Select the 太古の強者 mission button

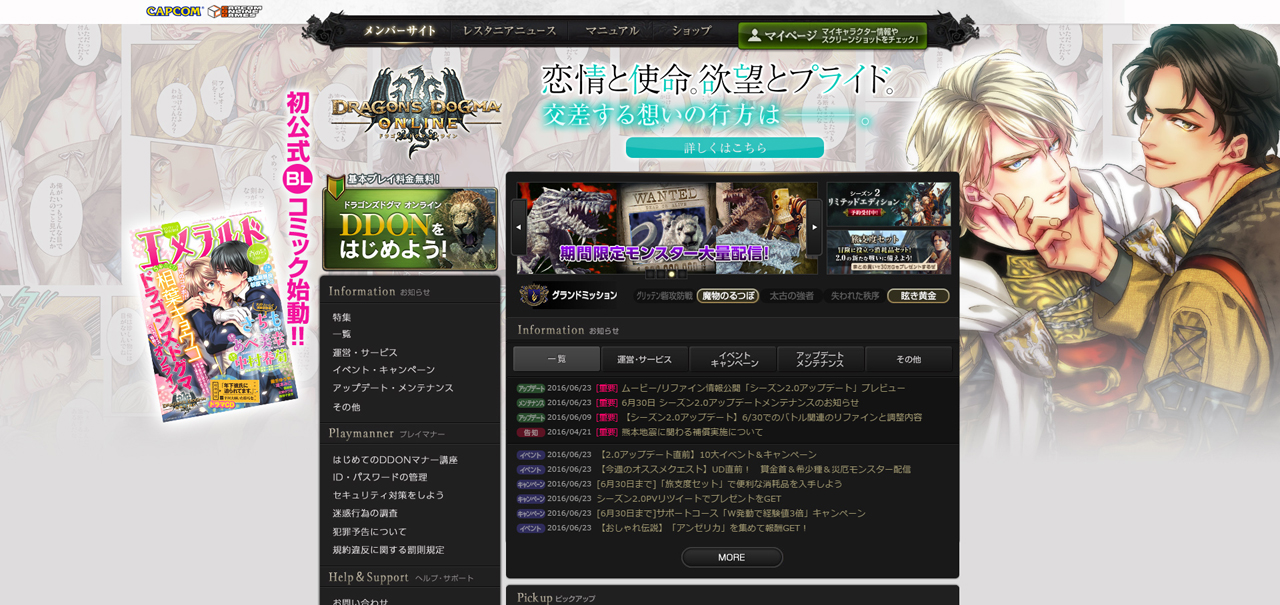click(792, 296)
